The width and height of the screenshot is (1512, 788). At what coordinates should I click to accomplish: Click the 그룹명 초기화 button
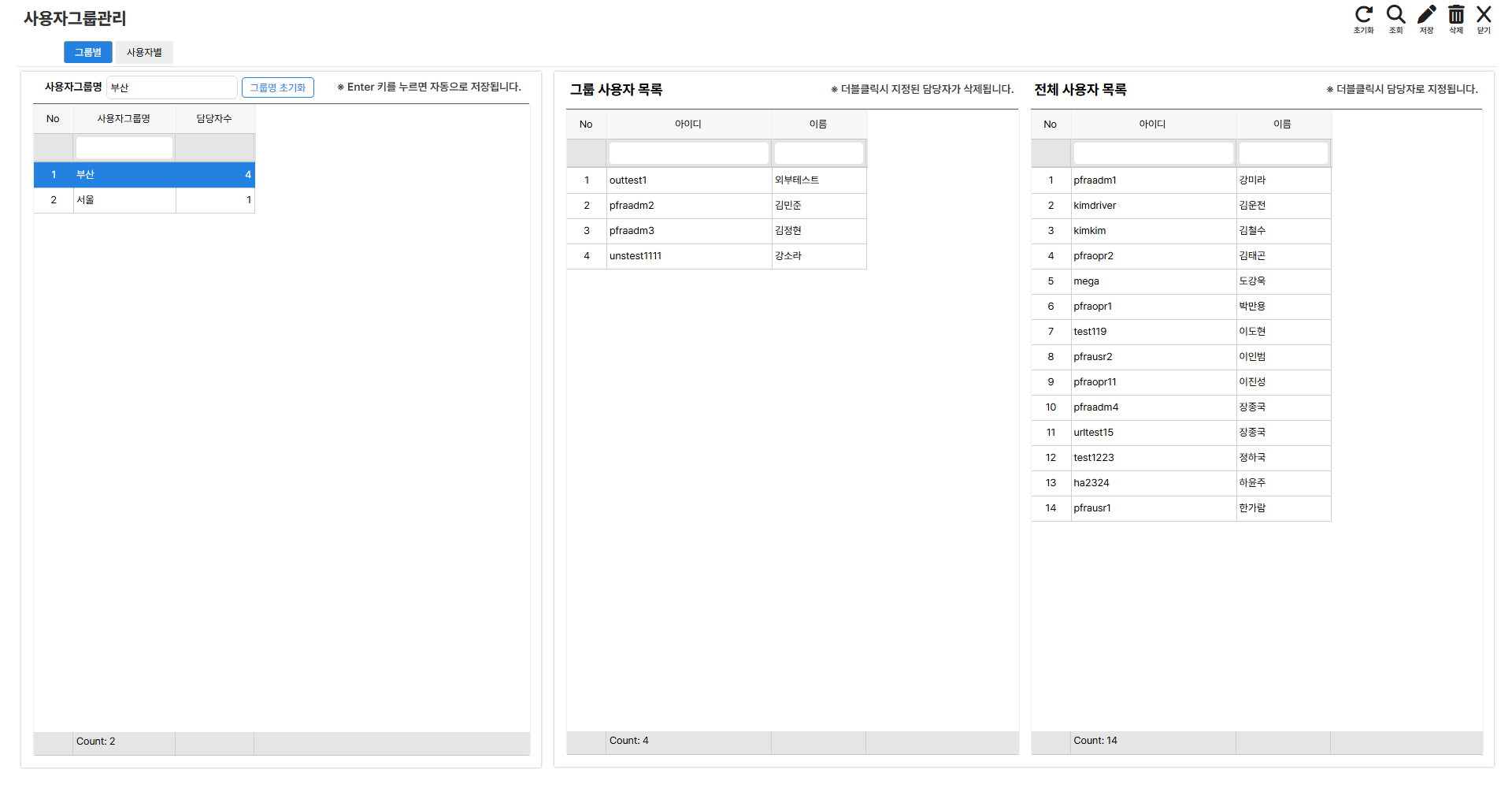tap(278, 87)
